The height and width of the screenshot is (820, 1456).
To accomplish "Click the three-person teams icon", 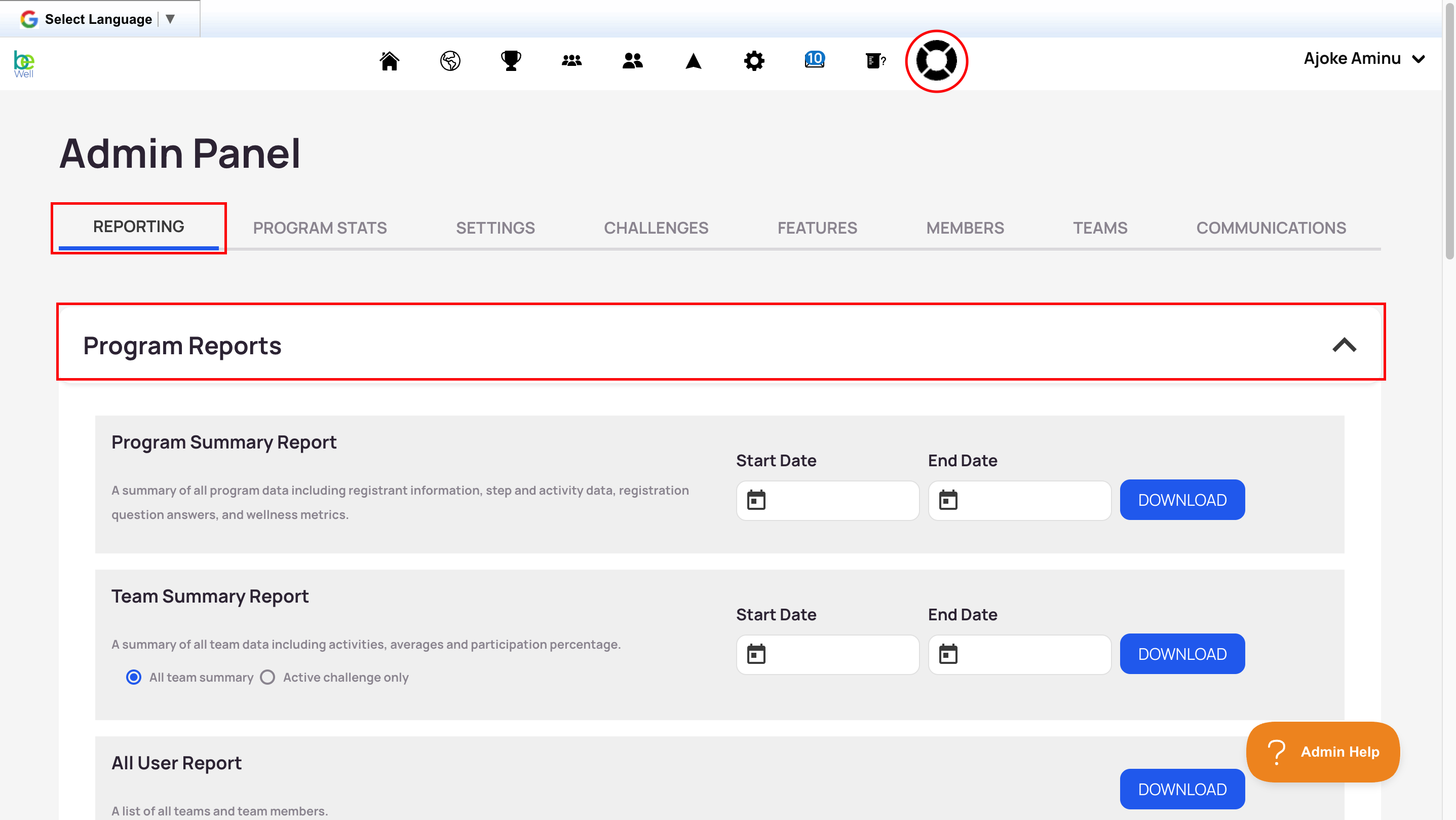I will pos(571,60).
